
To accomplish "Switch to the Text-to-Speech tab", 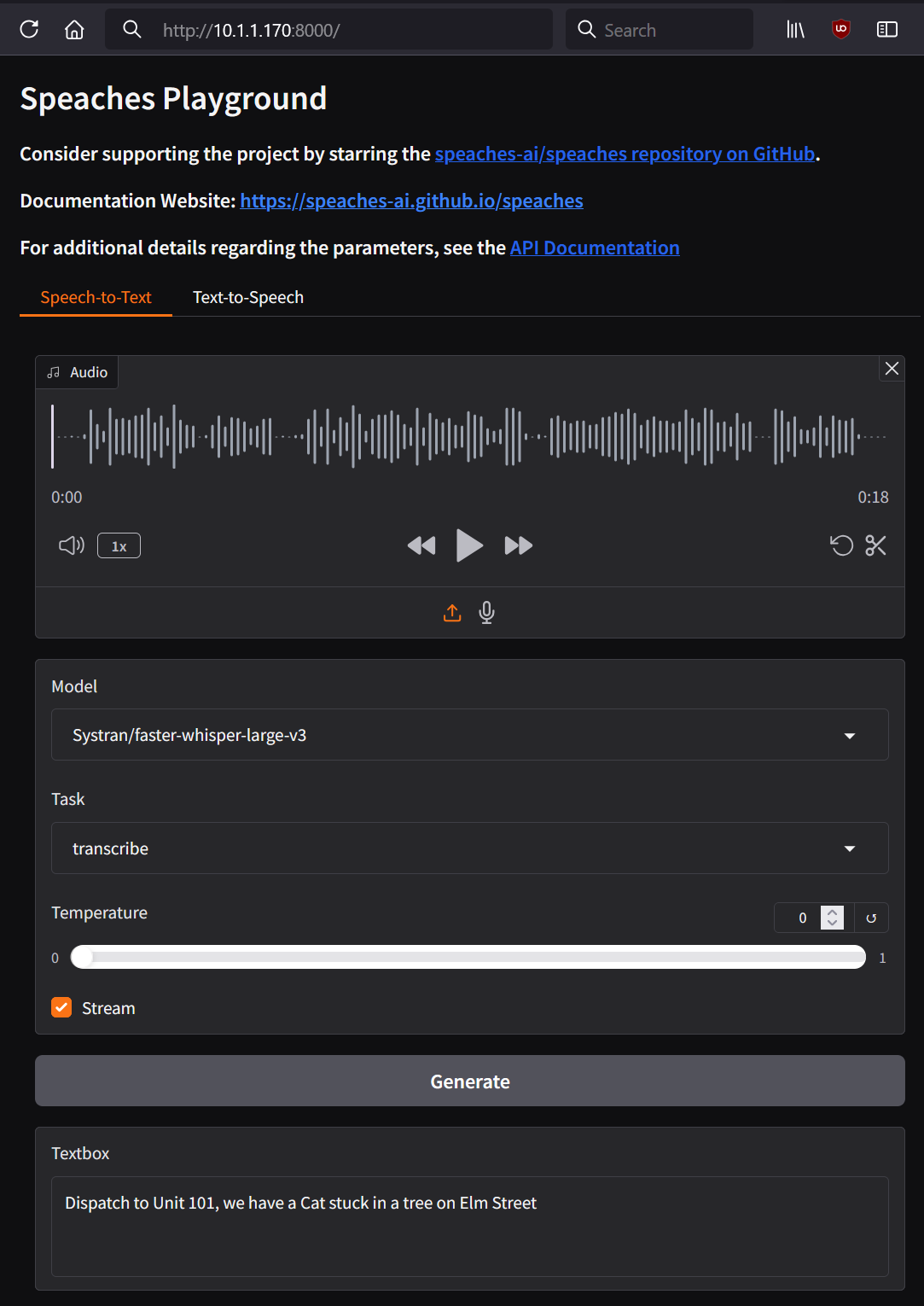I will (248, 298).
